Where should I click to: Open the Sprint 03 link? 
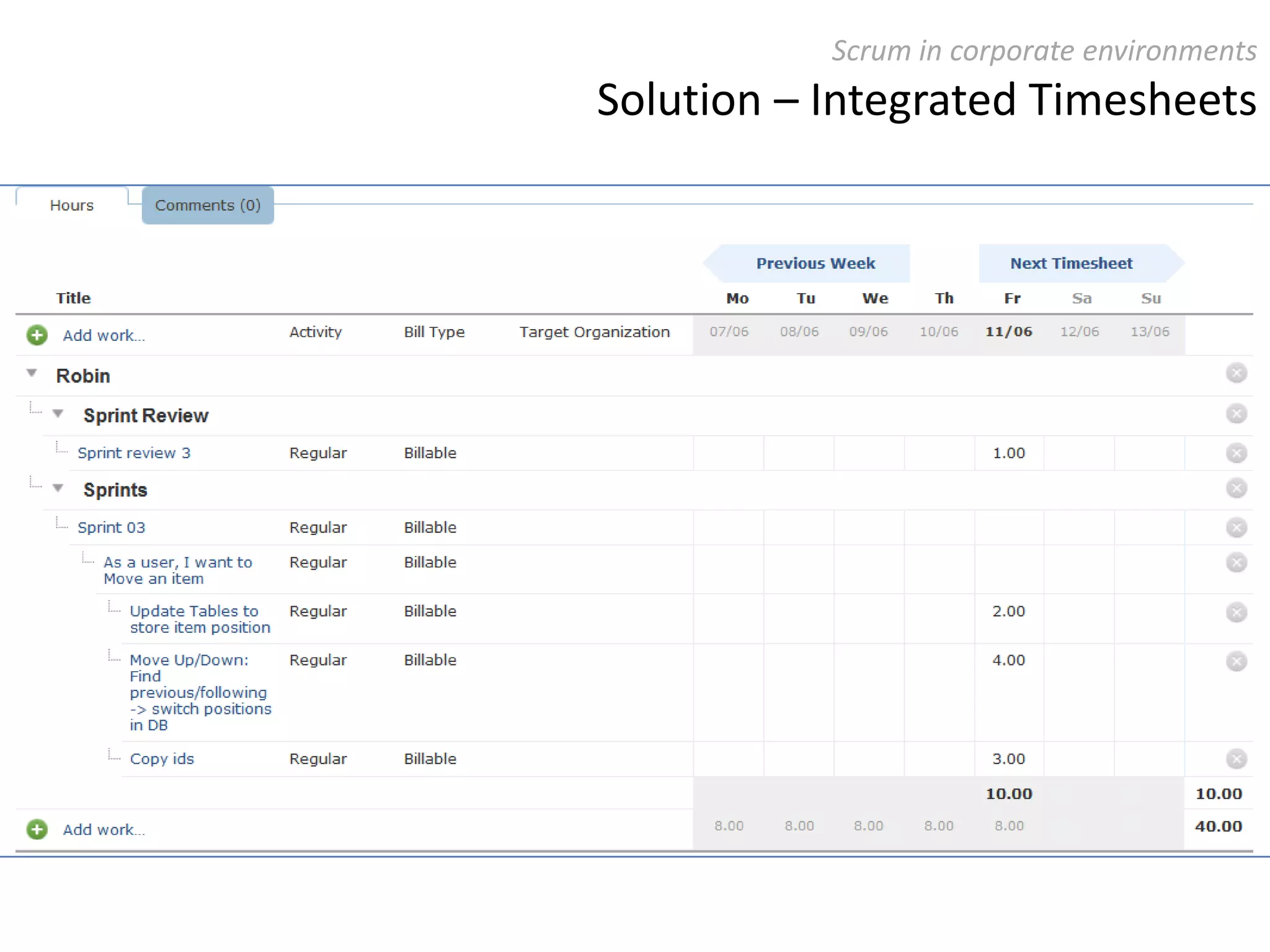tap(112, 527)
